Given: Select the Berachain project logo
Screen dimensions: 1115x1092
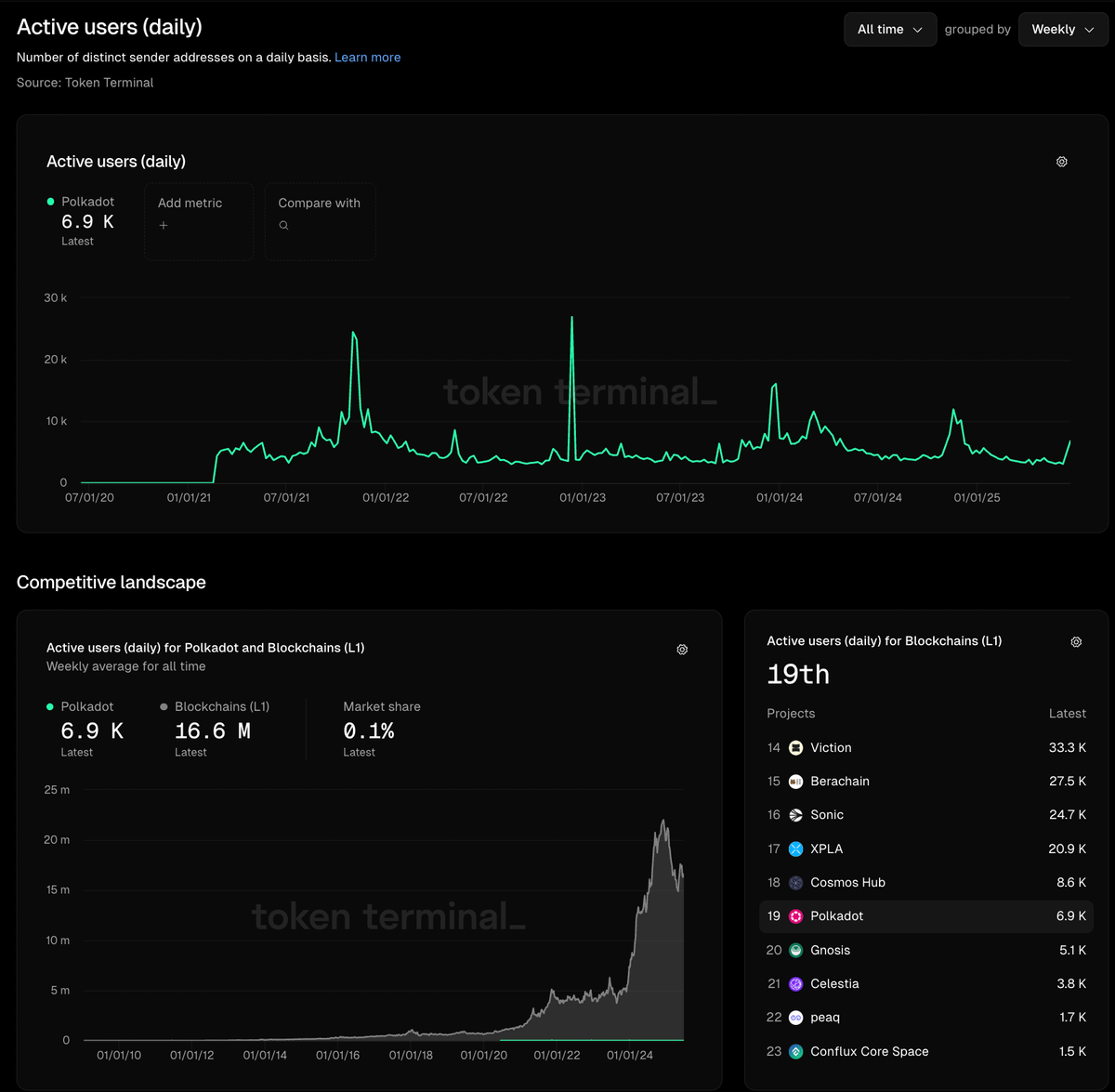Looking at the screenshot, I should [795, 782].
